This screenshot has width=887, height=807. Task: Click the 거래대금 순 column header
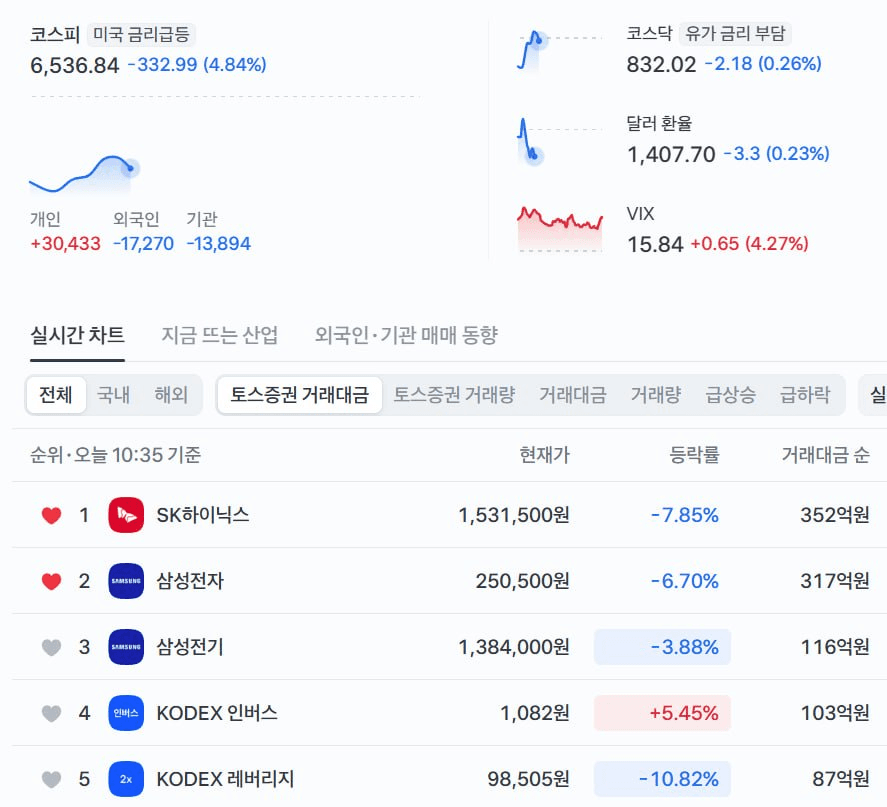coord(825,455)
